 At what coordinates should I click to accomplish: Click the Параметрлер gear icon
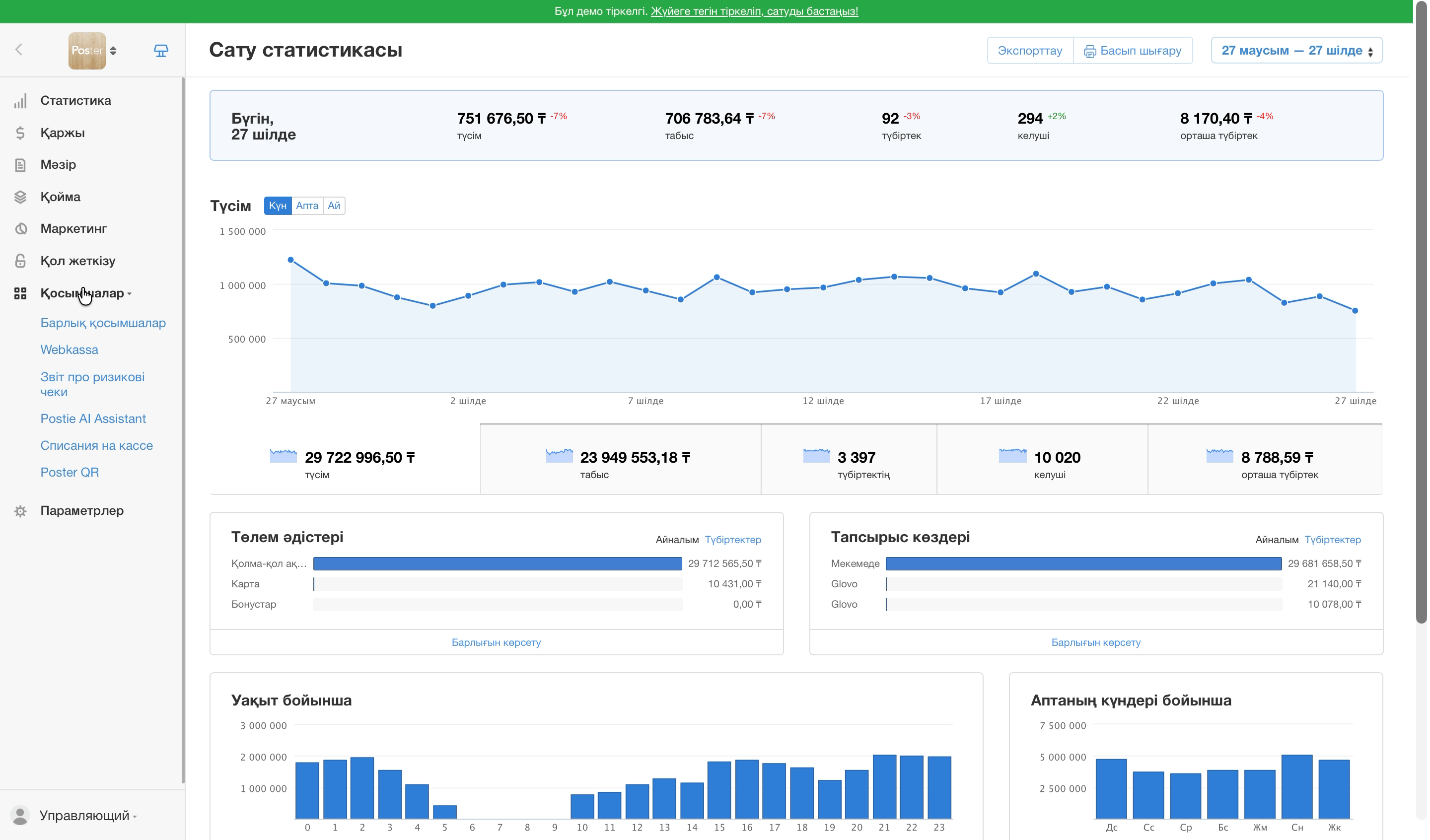tap(20, 511)
